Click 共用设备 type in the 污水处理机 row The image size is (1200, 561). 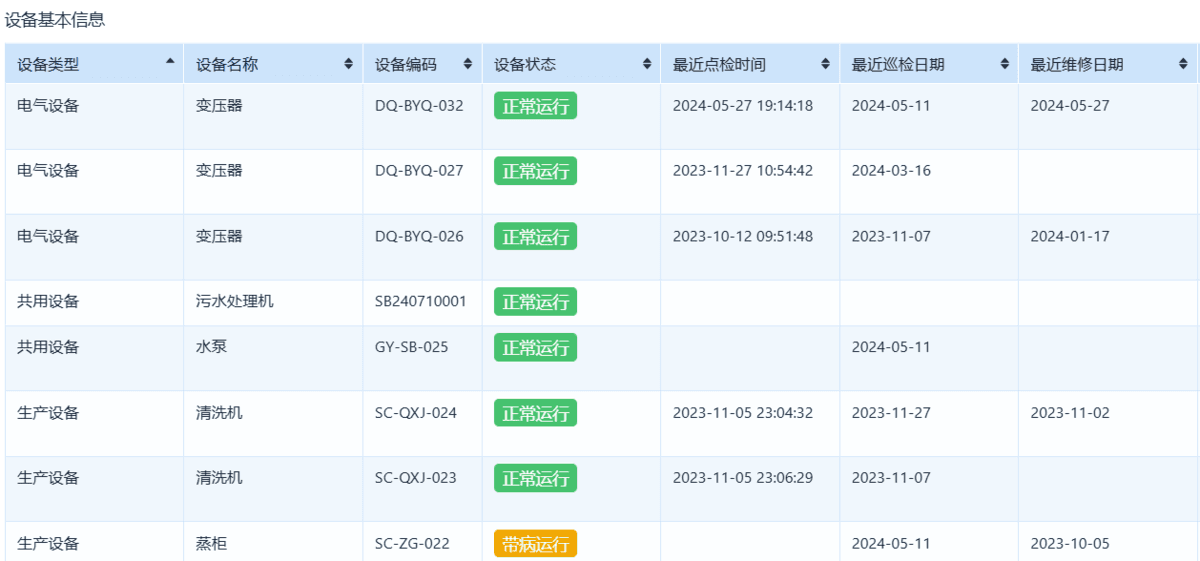[x=48, y=301]
